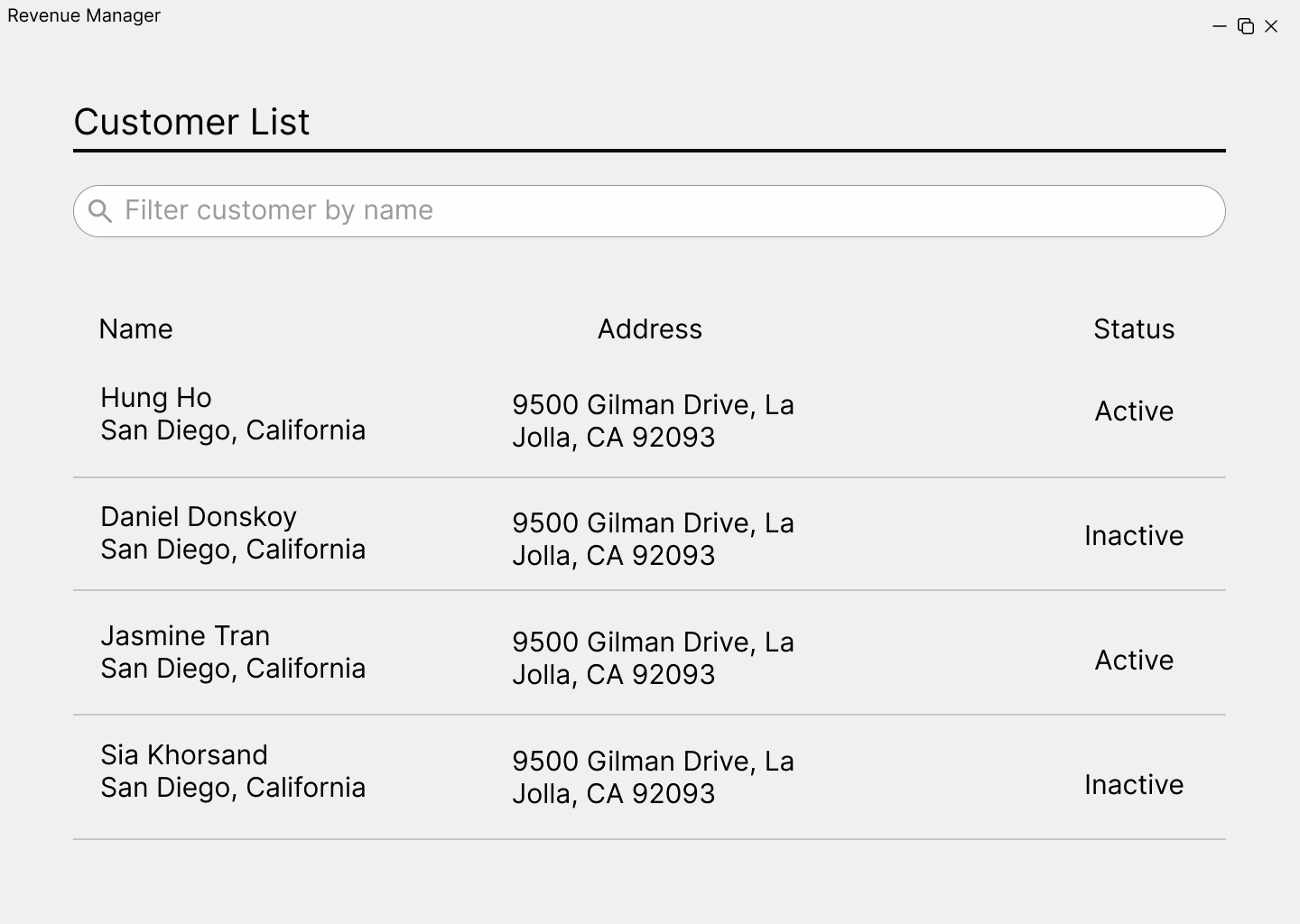The height and width of the screenshot is (924, 1300).
Task: Click the search magnifier icon
Action: [100, 211]
